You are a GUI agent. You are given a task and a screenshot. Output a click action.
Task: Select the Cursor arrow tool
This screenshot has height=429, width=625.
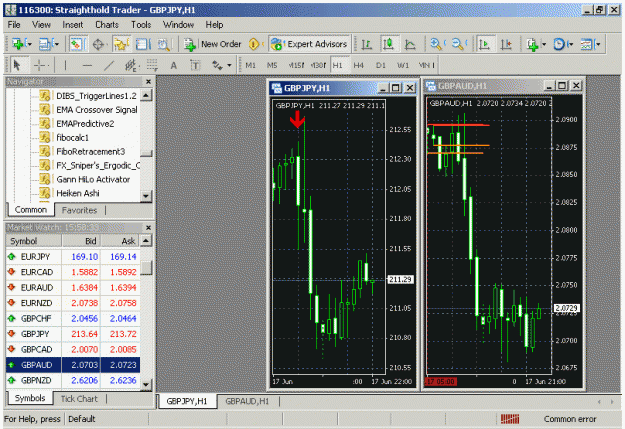[x=17, y=65]
